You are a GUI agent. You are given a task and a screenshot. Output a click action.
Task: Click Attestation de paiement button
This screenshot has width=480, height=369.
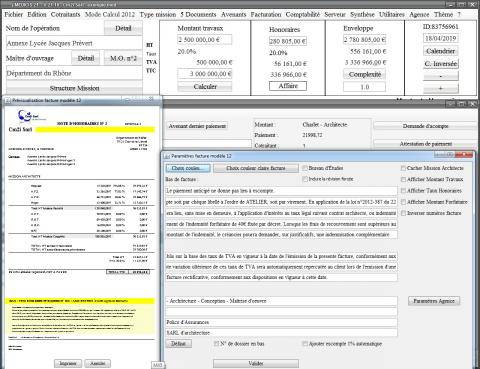425,144
